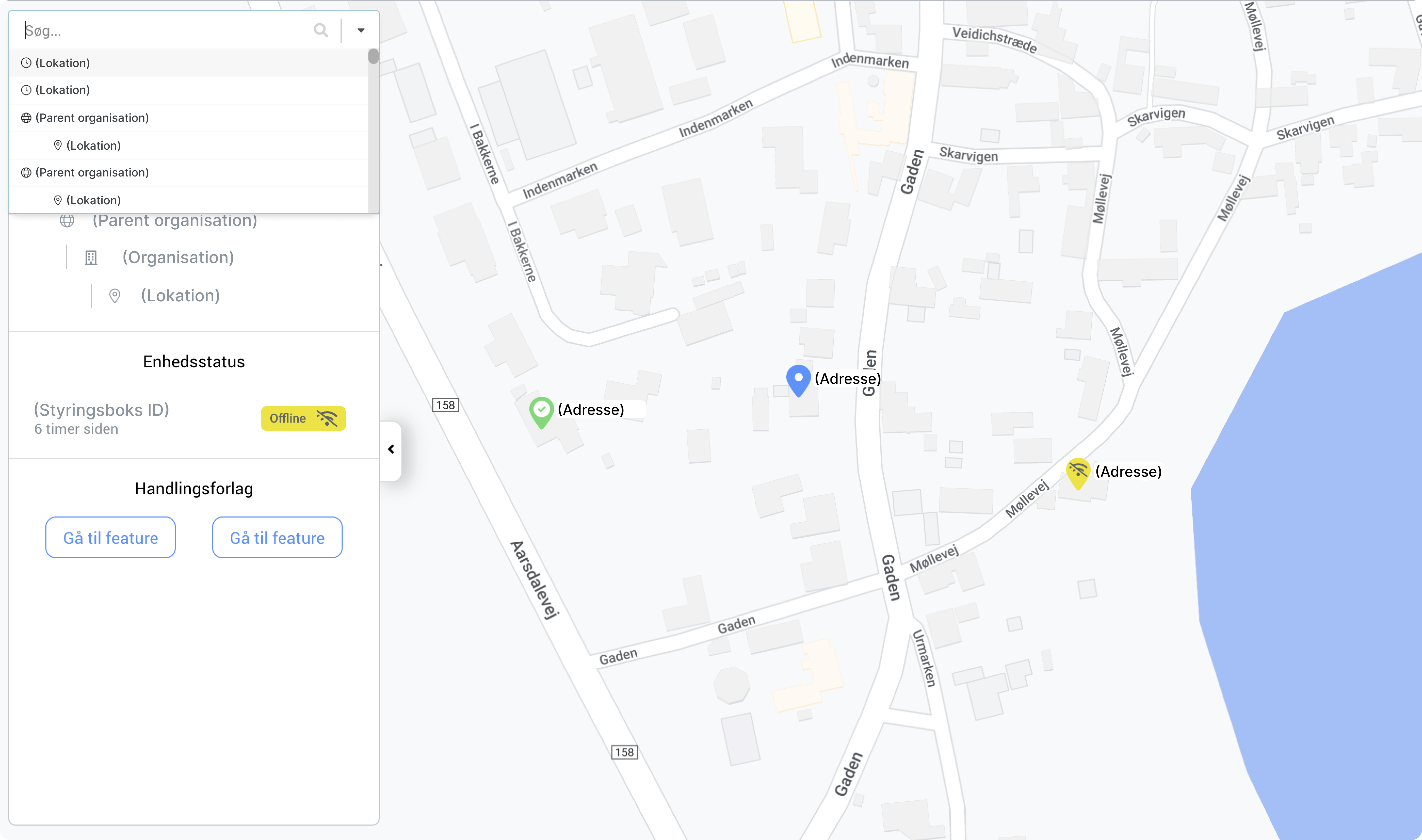Click the left Gå til feature button
1422x840 pixels.
pyautogui.click(x=111, y=537)
